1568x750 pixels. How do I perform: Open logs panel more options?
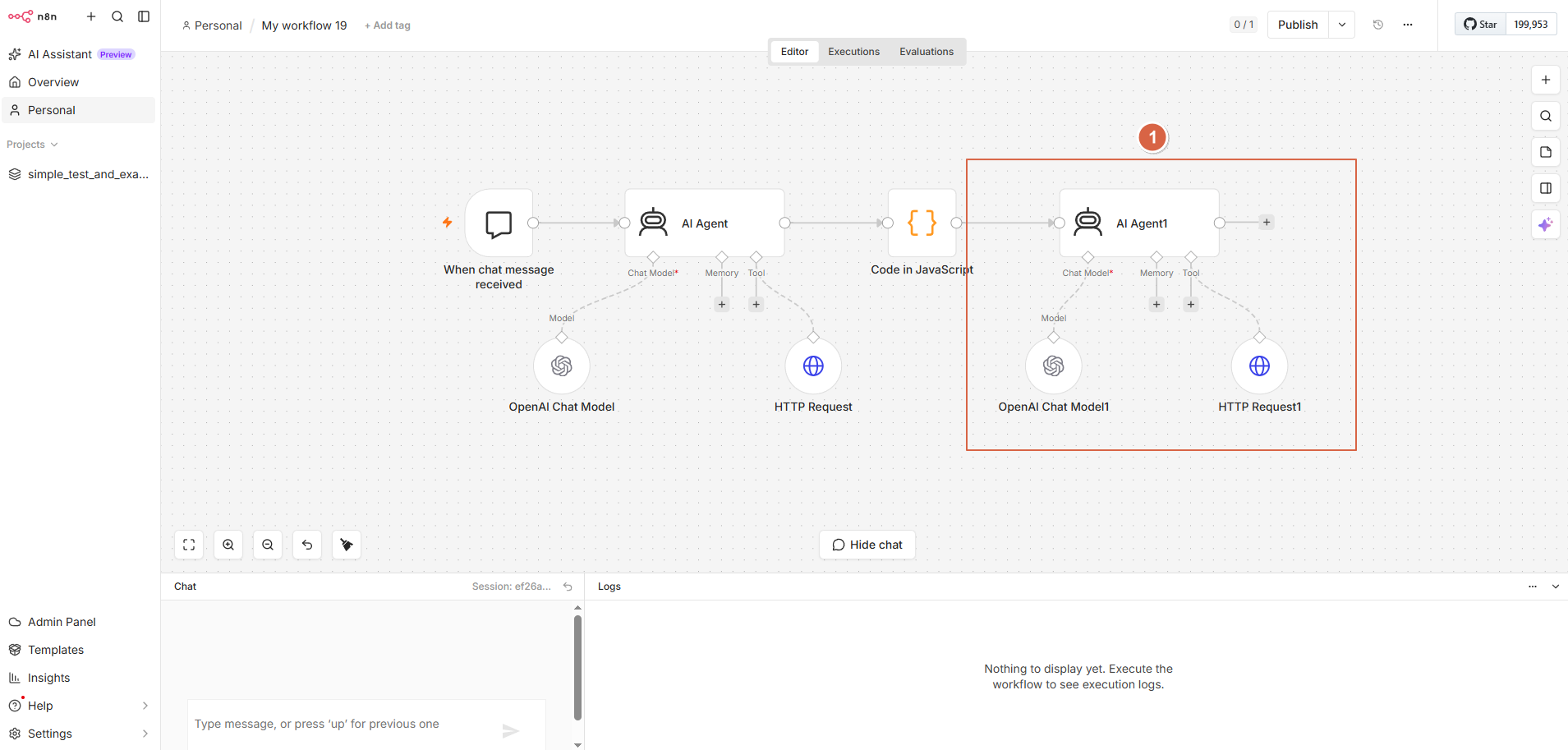(1532, 587)
